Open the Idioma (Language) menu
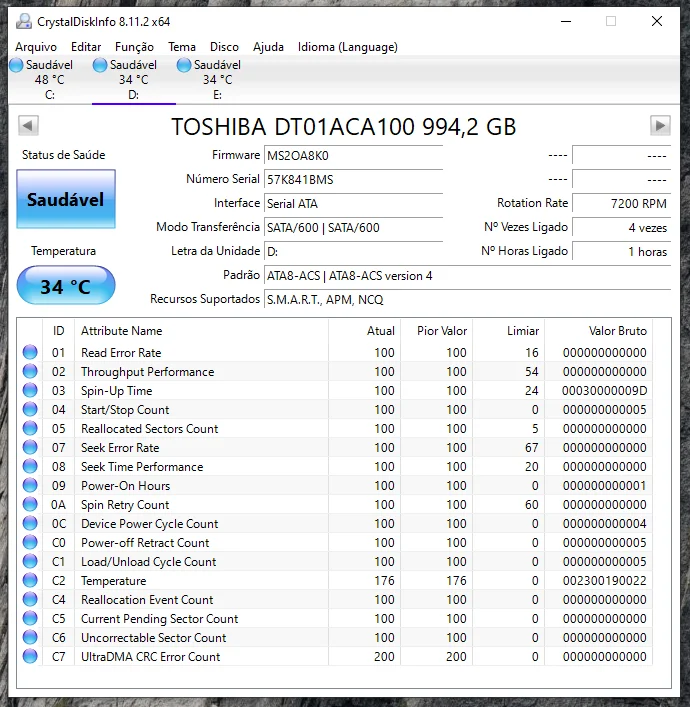This screenshot has width=690, height=707. click(x=347, y=47)
